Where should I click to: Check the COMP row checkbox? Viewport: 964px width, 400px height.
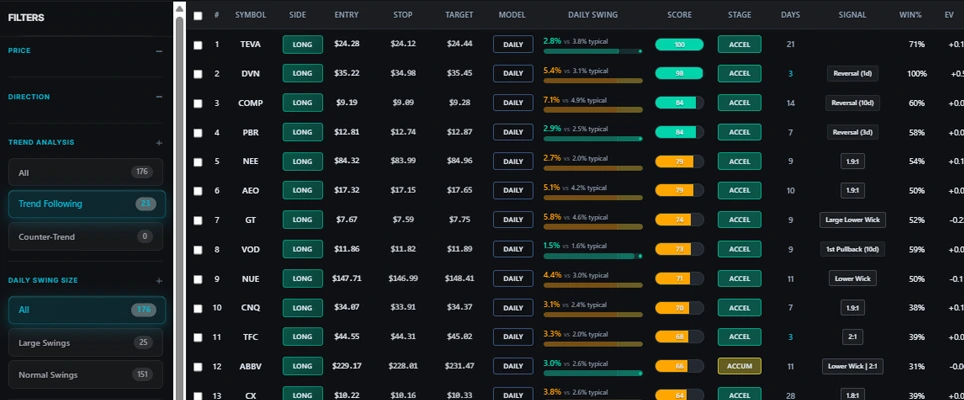point(197,103)
